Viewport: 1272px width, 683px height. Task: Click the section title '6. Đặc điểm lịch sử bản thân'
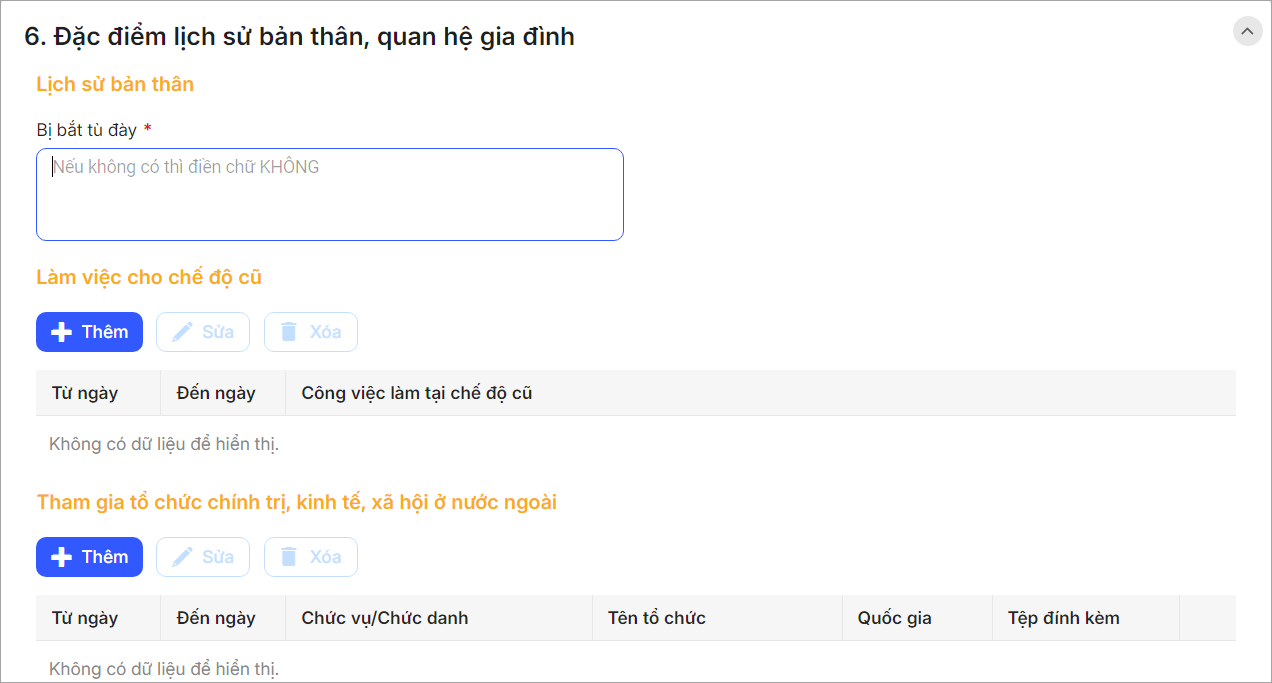pos(299,37)
